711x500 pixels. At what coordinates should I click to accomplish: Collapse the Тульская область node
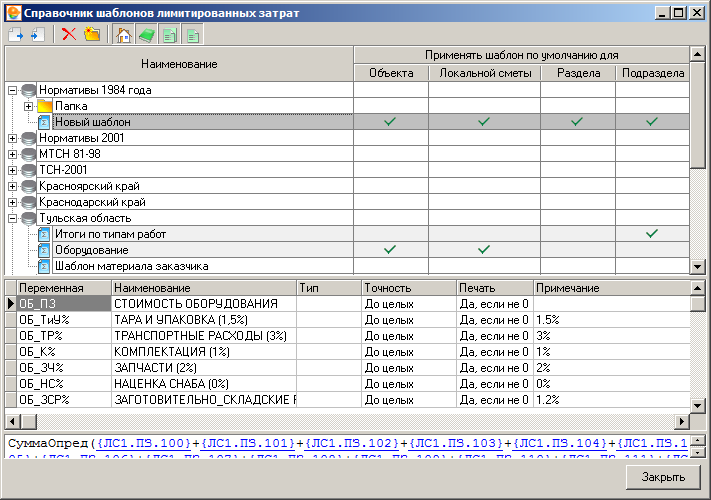12,218
